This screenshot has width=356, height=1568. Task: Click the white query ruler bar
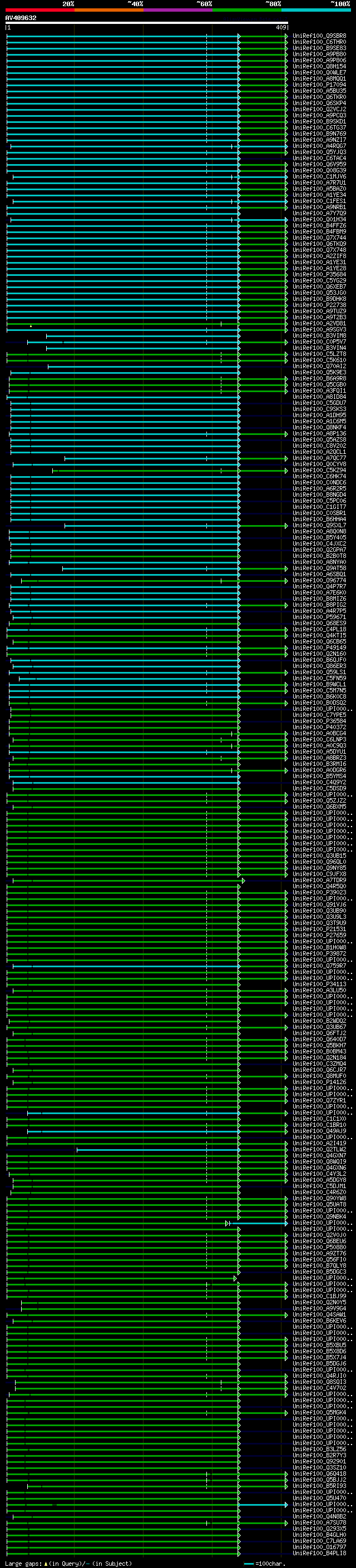pos(147,22)
